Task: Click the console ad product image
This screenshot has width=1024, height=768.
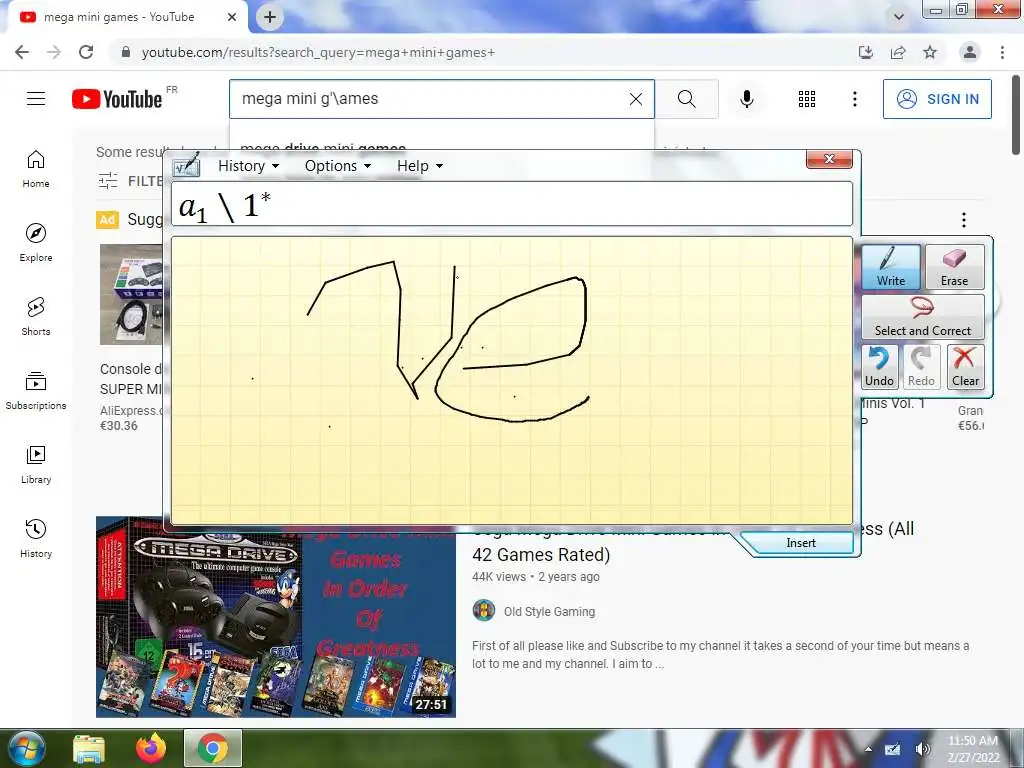Action: click(x=131, y=294)
